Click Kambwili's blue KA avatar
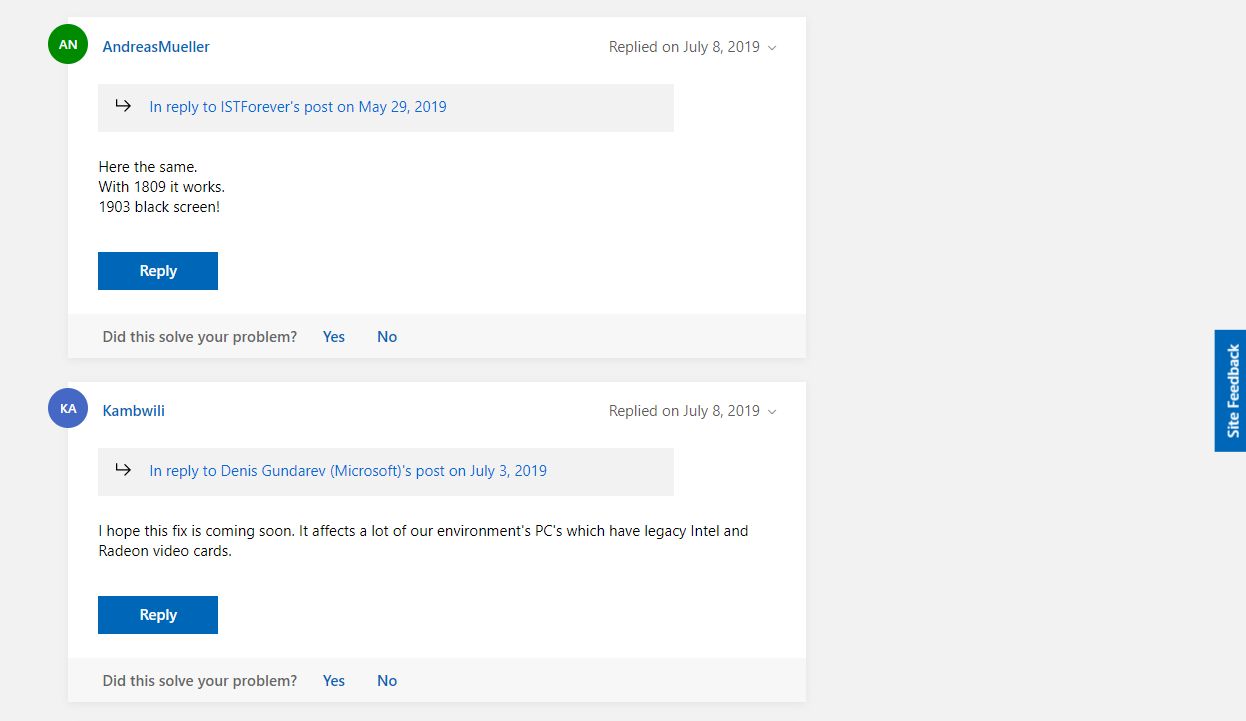Screen dimensions: 1246x721 pyautogui.click(x=68, y=408)
